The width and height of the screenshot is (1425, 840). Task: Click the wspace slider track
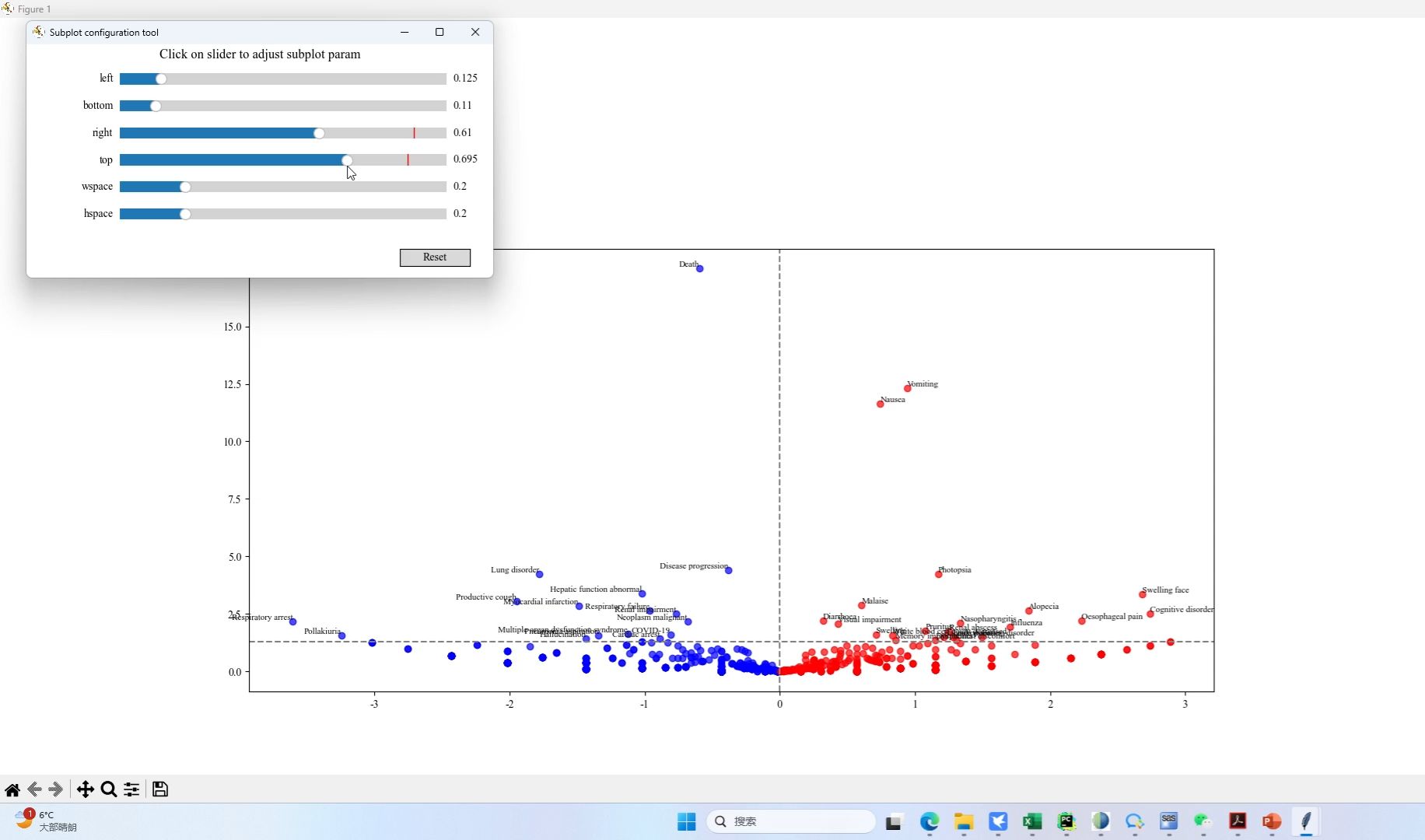(x=283, y=187)
